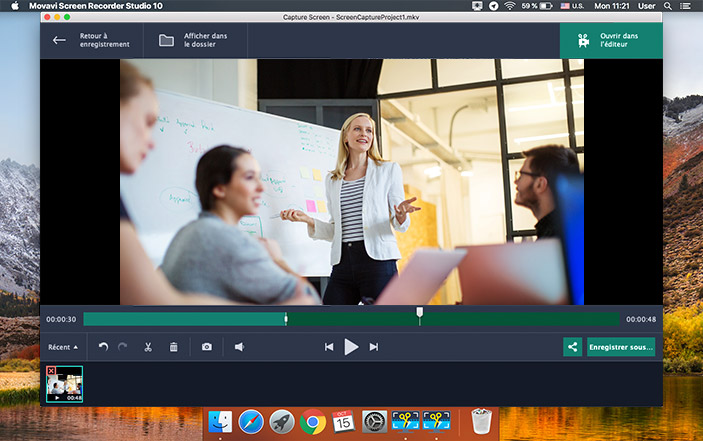Skip to the next frame
The height and width of the screenshot is (441, 703).
pos(374,347)
